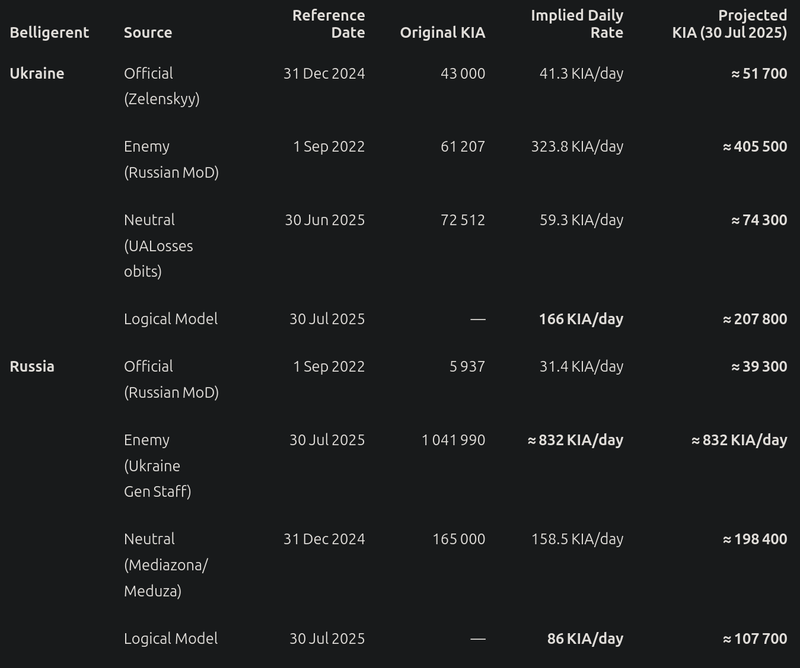Click the Reference Date column header
800x668 pixels.
click(x=329, y=24)
